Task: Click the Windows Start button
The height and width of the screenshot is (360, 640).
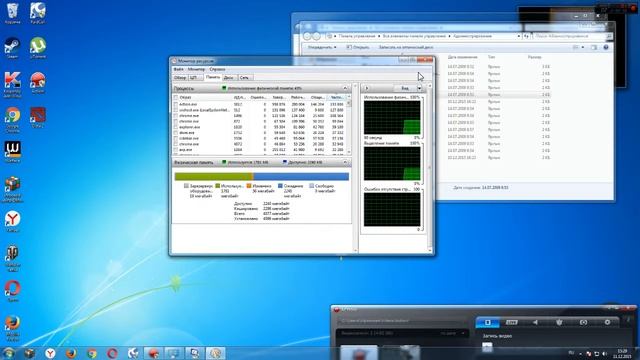Action: tap(9, 353)
